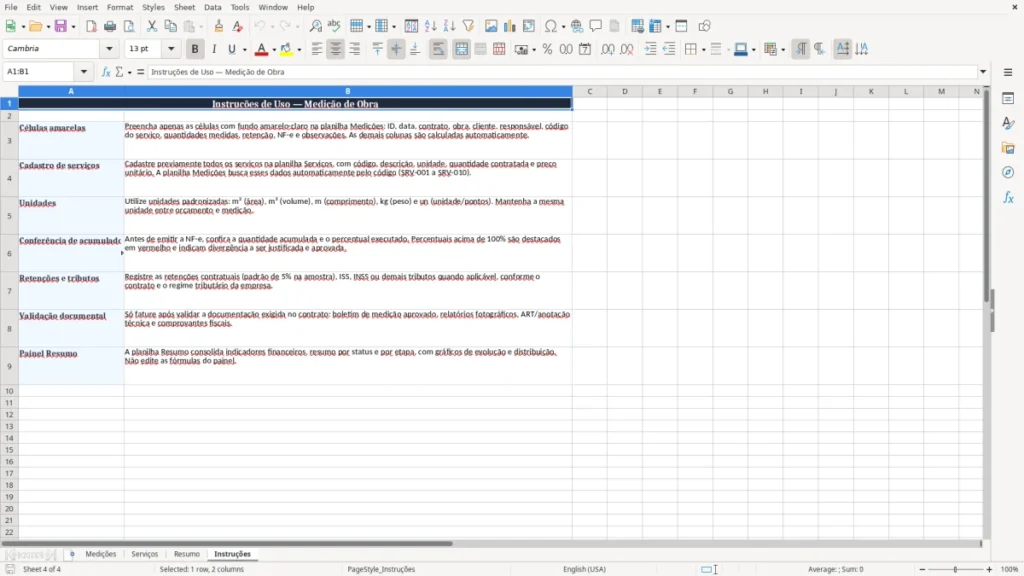Toggle Underline formatting
This screenshot has width=1024, height=576.
[x=231, y=49]
